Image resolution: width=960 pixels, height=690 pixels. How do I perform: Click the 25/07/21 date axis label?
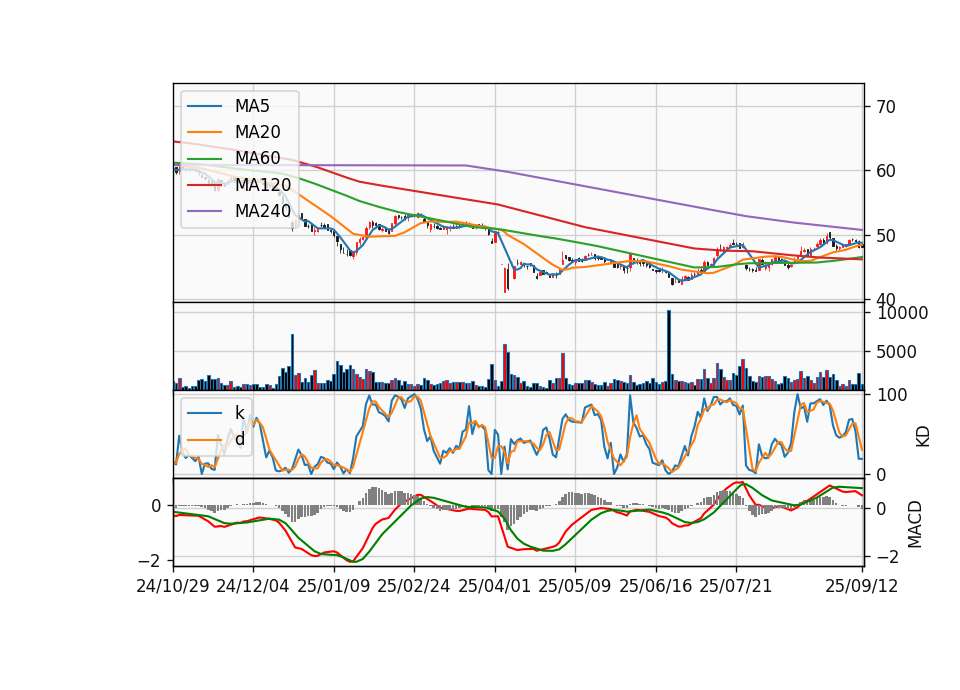736,586
